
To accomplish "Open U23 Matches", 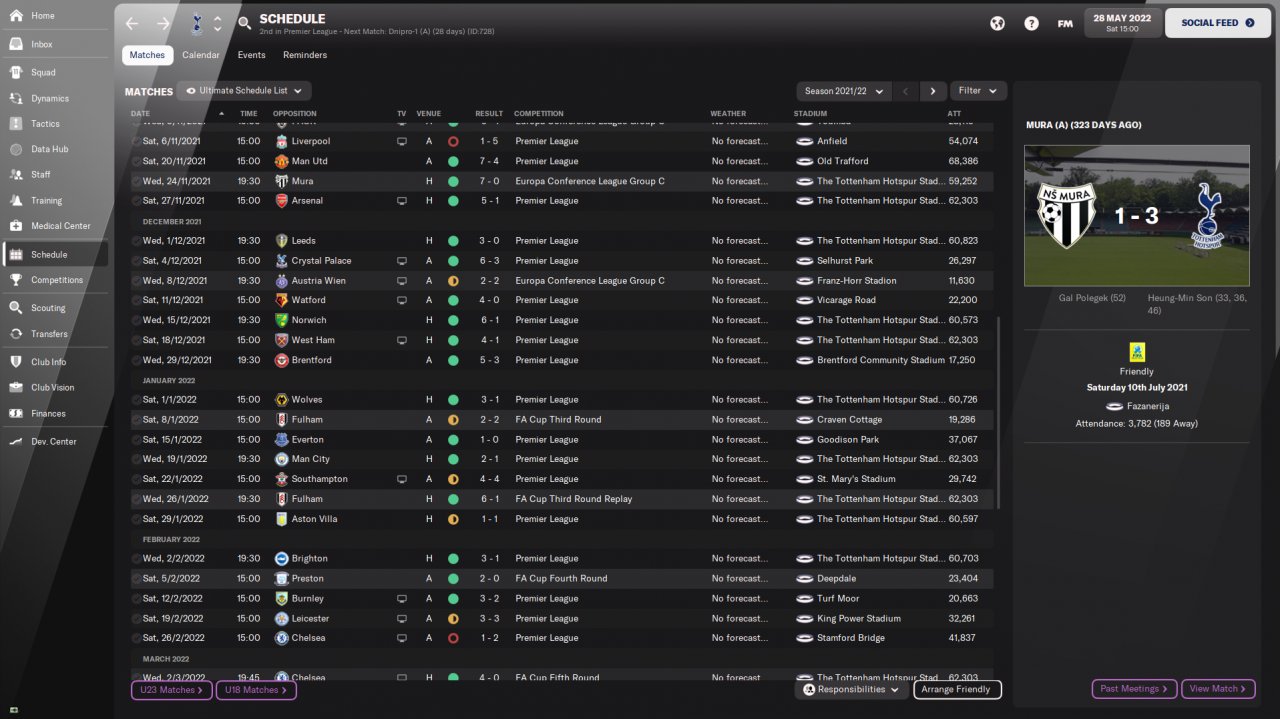I will 171,690.
